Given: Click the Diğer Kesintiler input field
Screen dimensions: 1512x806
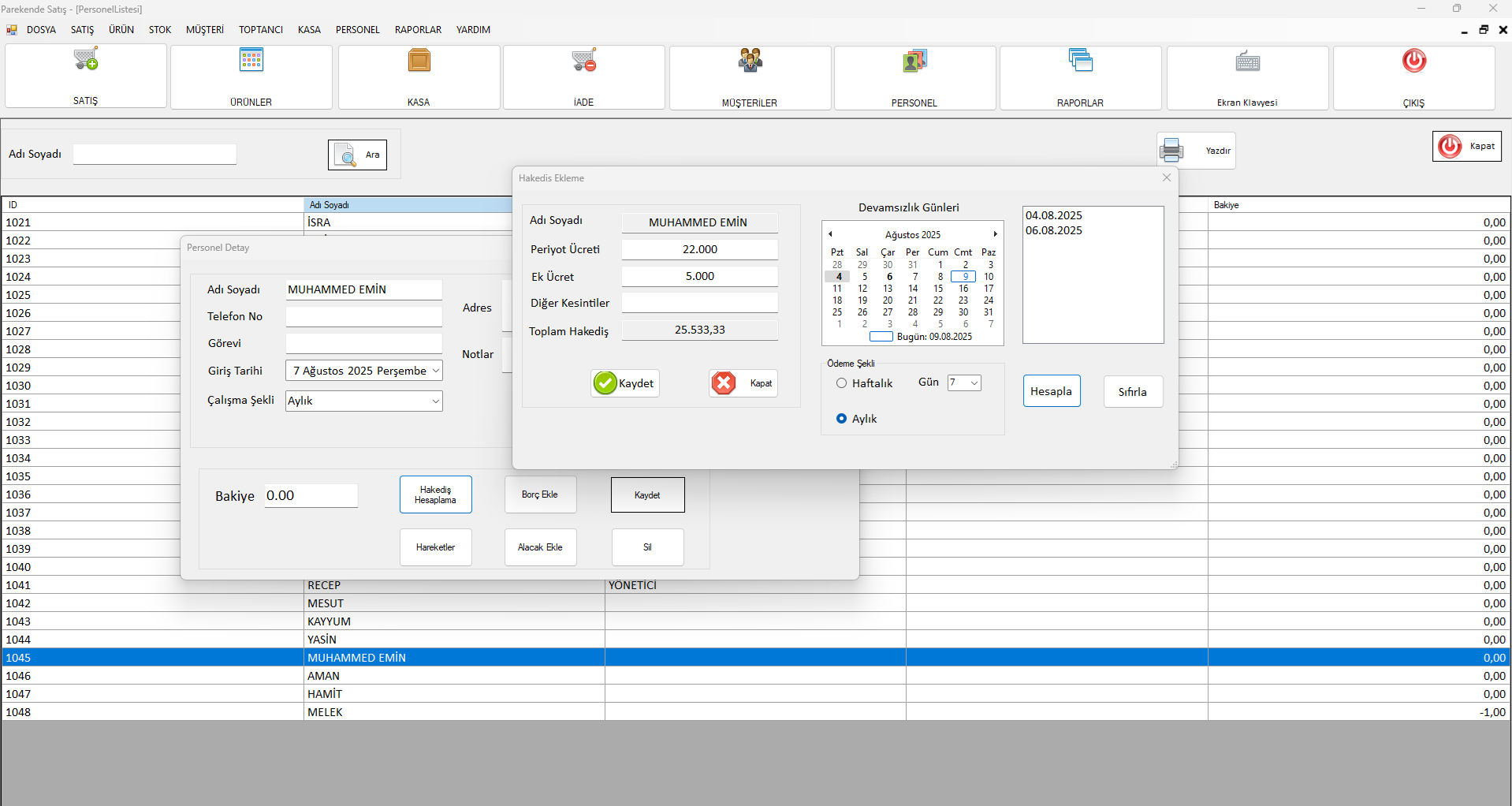Looking at the screenshot, I should [x=699, y=303].
